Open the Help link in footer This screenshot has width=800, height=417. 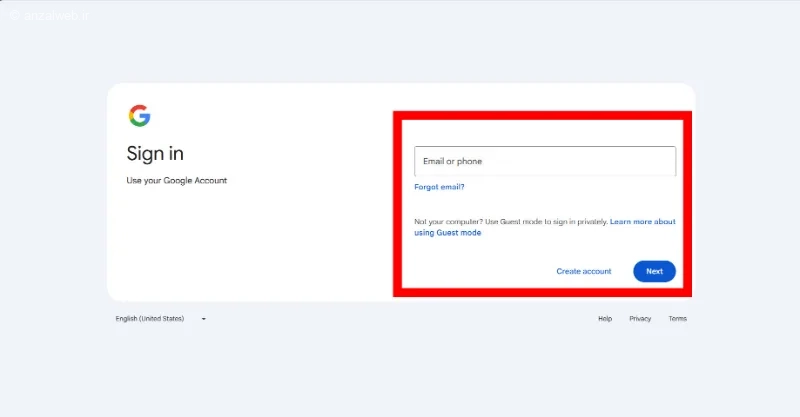point(605,318)
